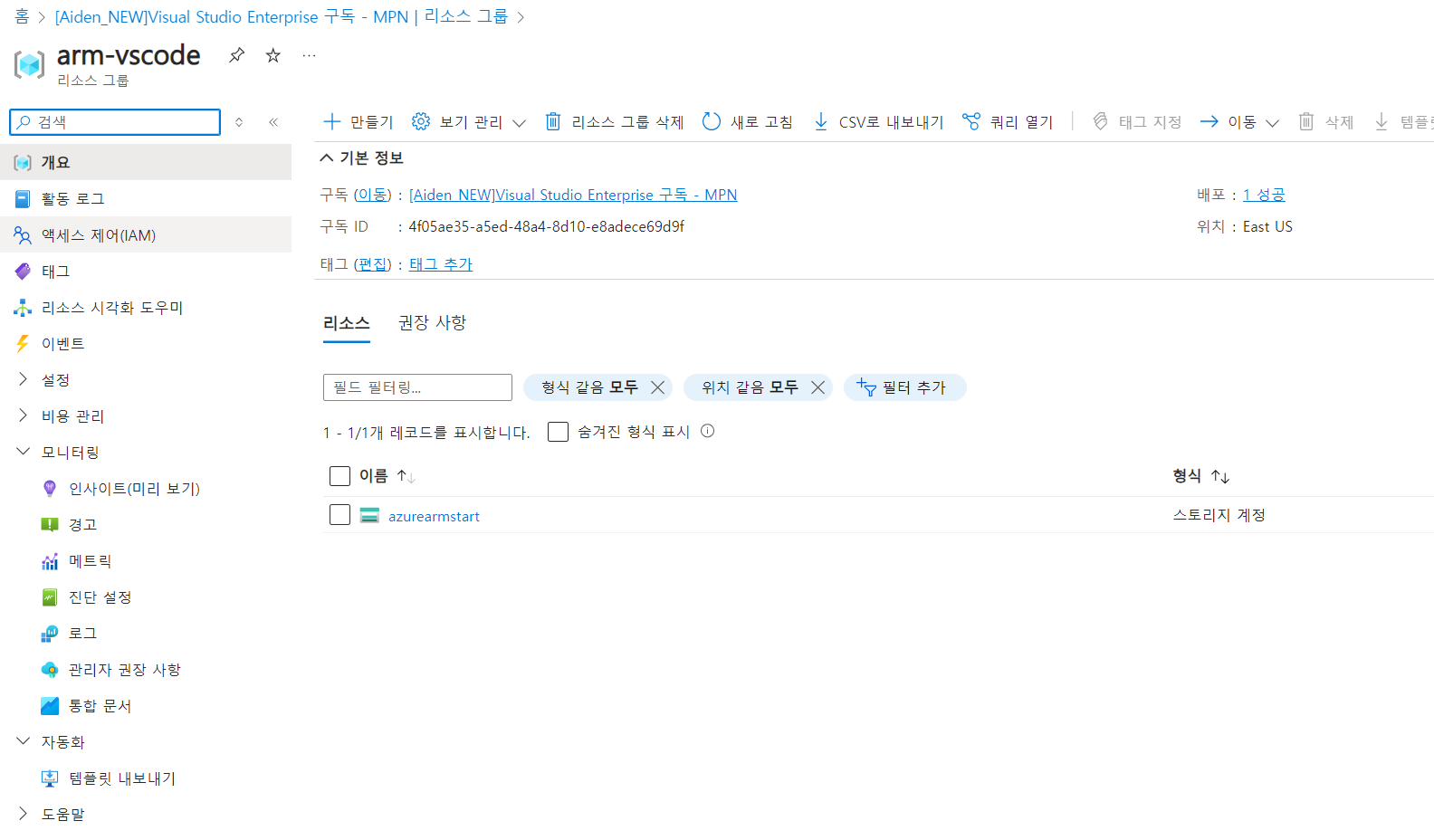This screenshot has height=840, width=1434.
Task: Click the 액세스 제어(IAM) people icon
Action: tap(23, 235)
